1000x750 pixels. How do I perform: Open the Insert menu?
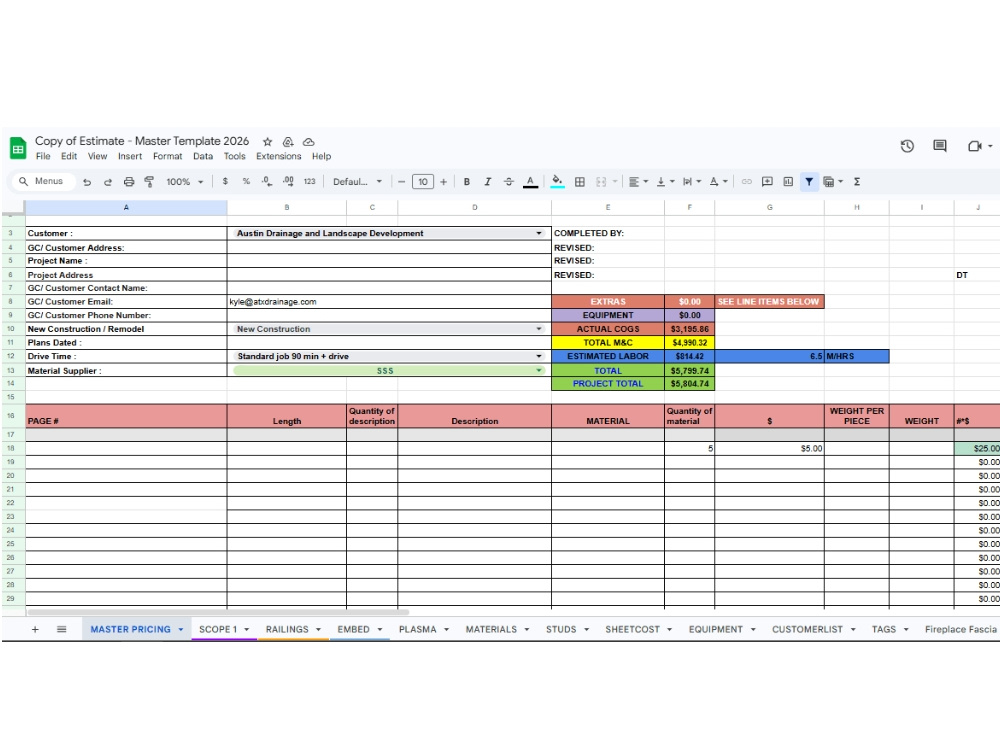point(130,156)
